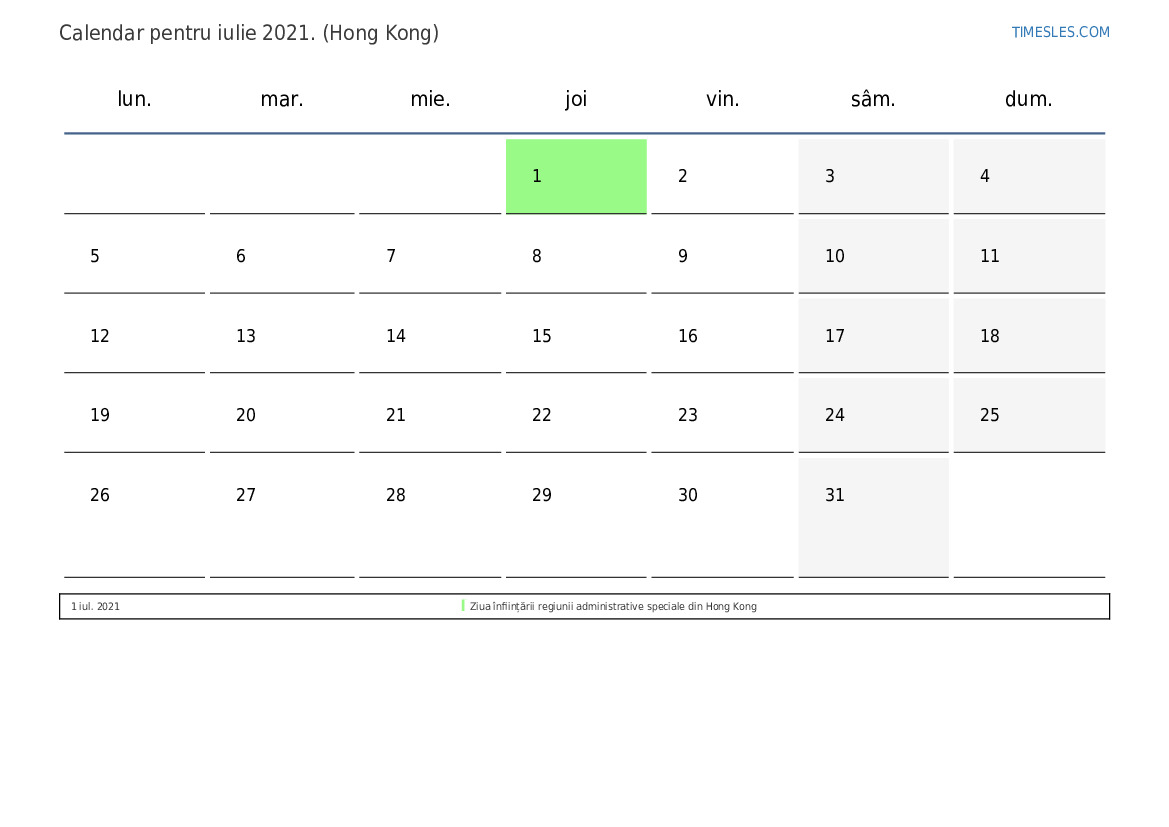The image size is (1169, 827).
Task: Click the calendar title for iulie 2021
Action: (249, 34)
